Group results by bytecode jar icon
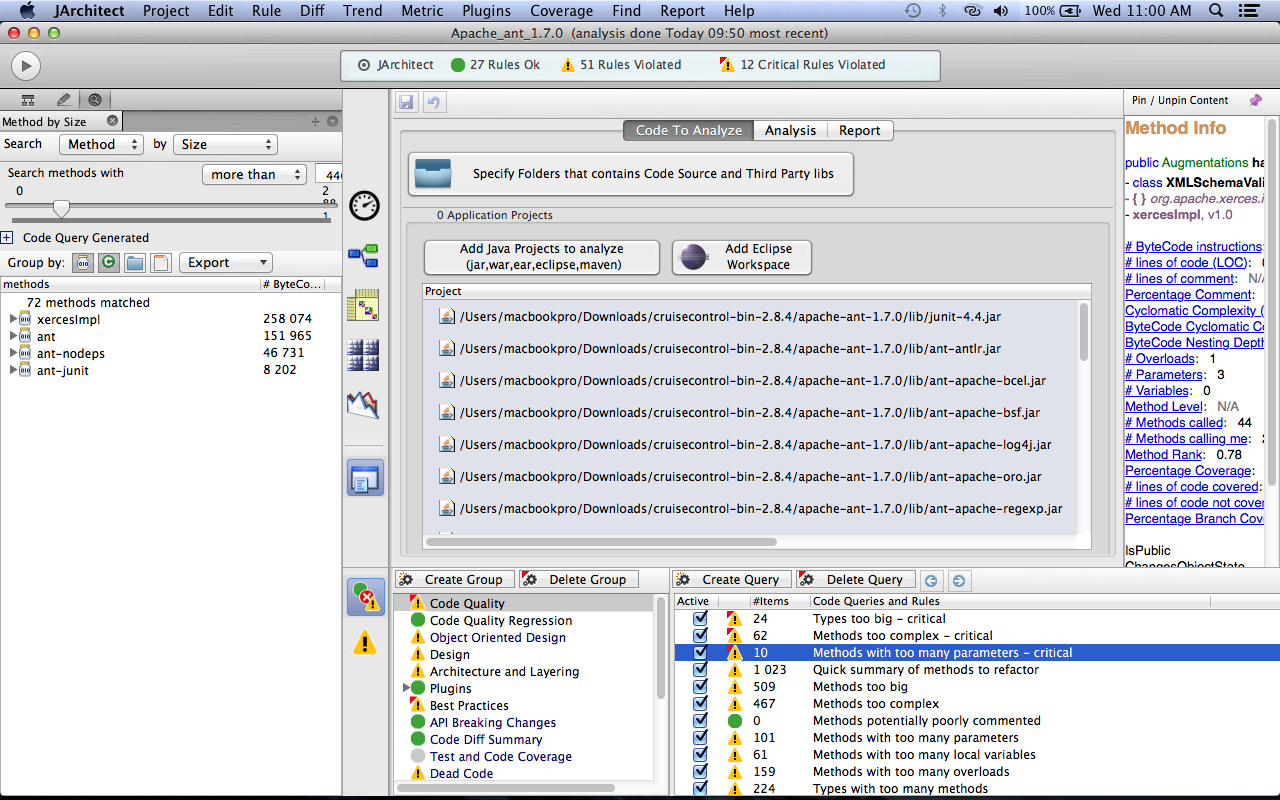1280x800 pixels. tap(85, 263)
